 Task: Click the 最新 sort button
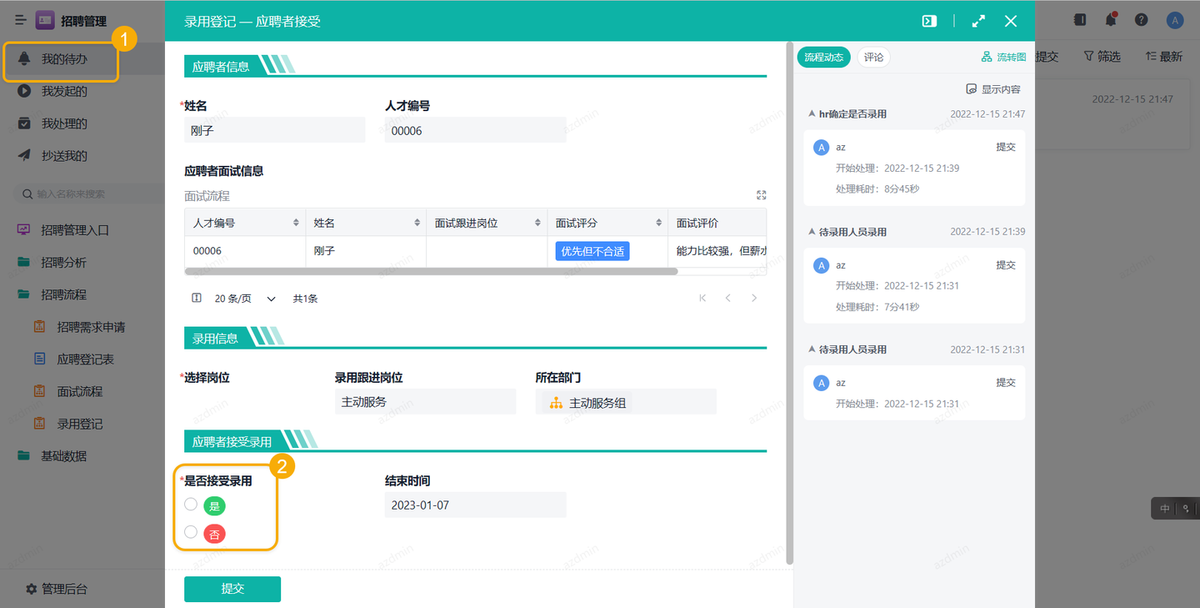coord(1164,57)
